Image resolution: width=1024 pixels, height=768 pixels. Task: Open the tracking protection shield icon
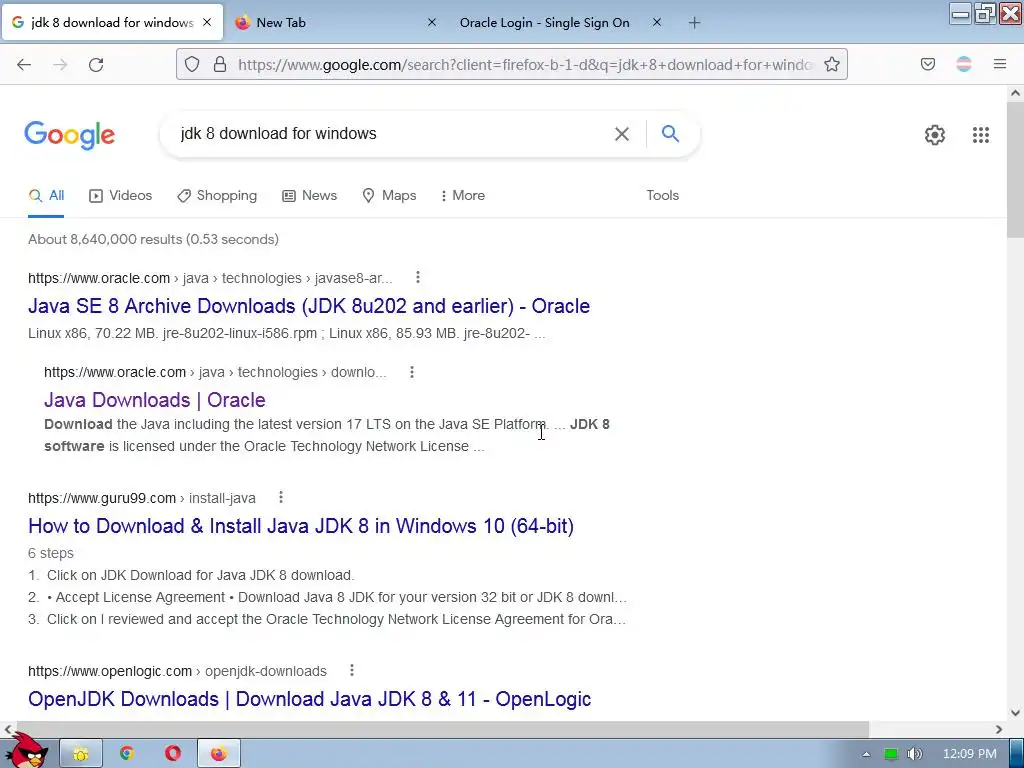(191, 64)
